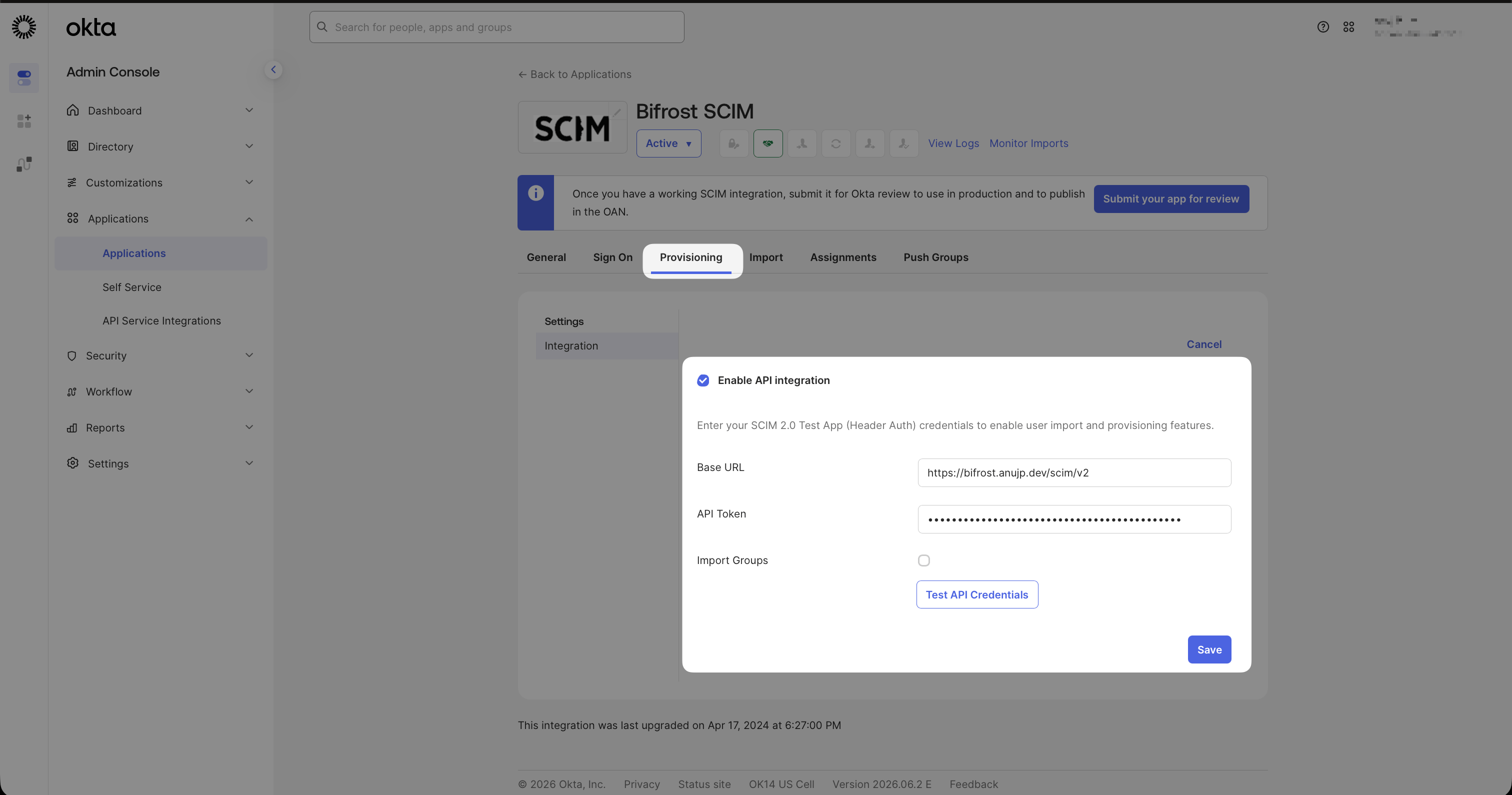Click the sync circular arrows icon
The width and height of the screenshot is (1512, 795).
tap(836, 143)
